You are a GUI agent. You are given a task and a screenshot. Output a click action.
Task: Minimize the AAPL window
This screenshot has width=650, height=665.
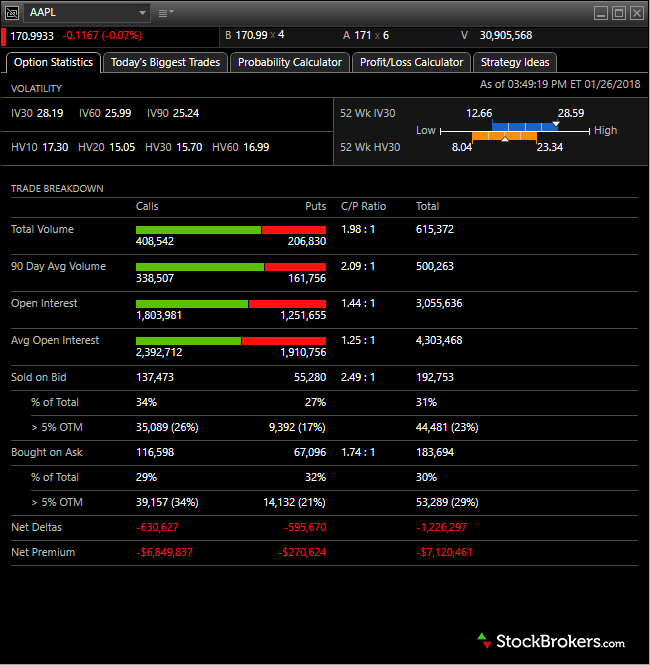click(x=600, y=13)
